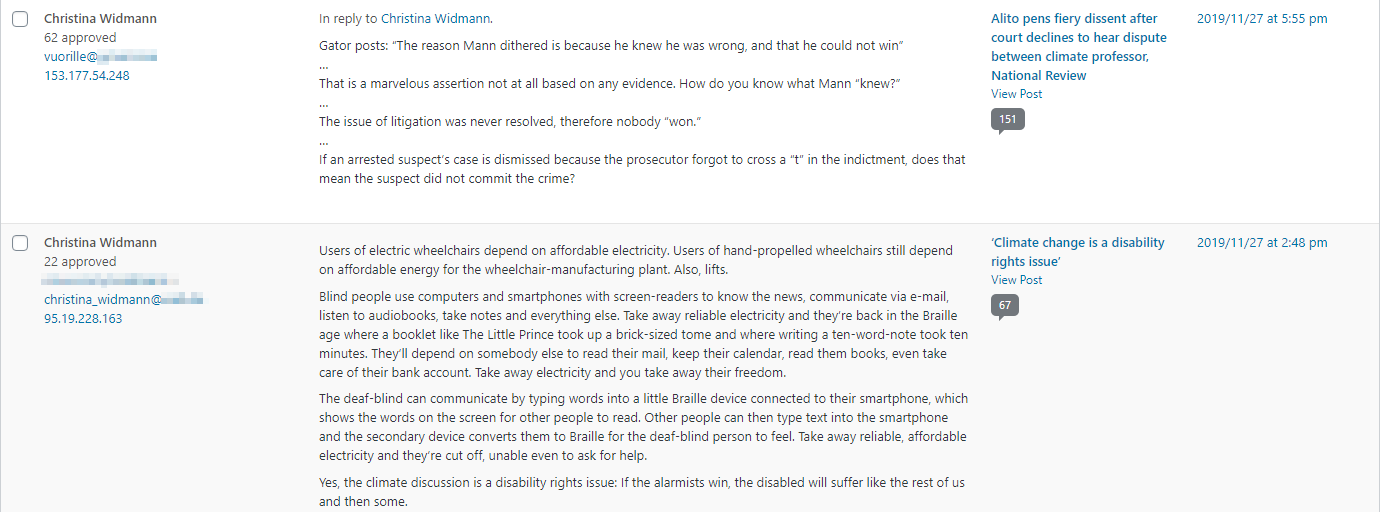Click the author name above '22 approved'
This screenshot has width=1380, height=512.
[x=100, y=242]
